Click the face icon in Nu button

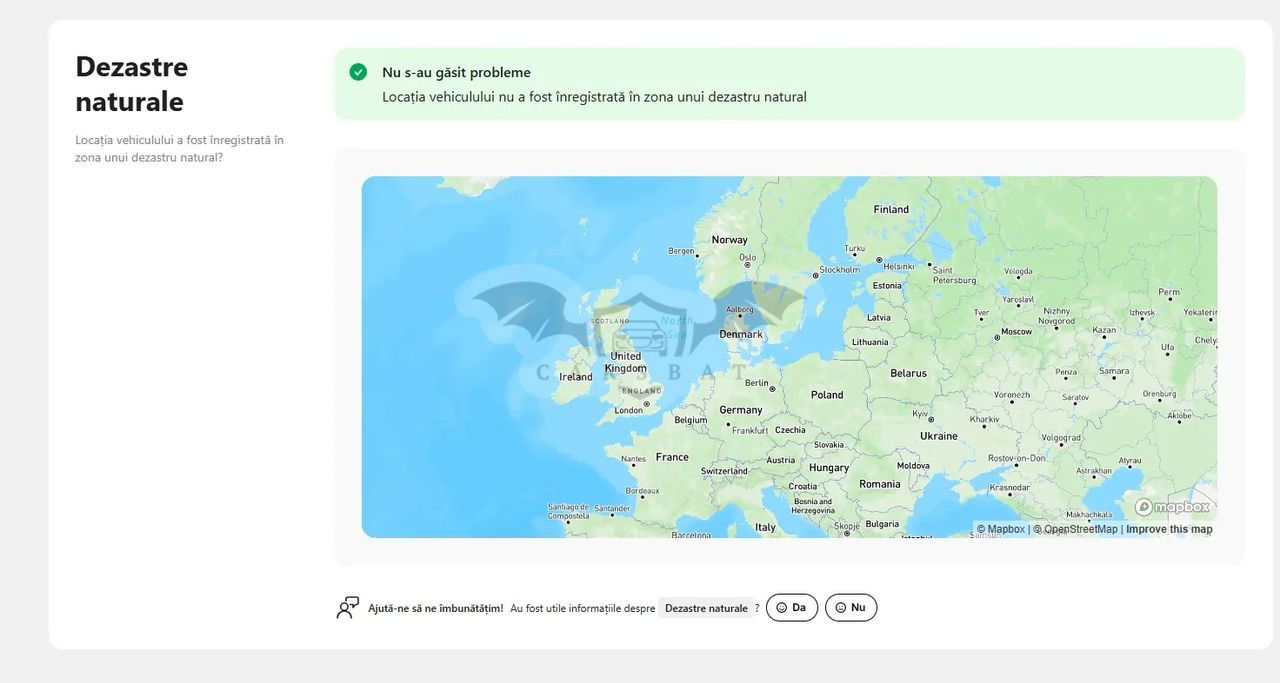tap(841, 608)
